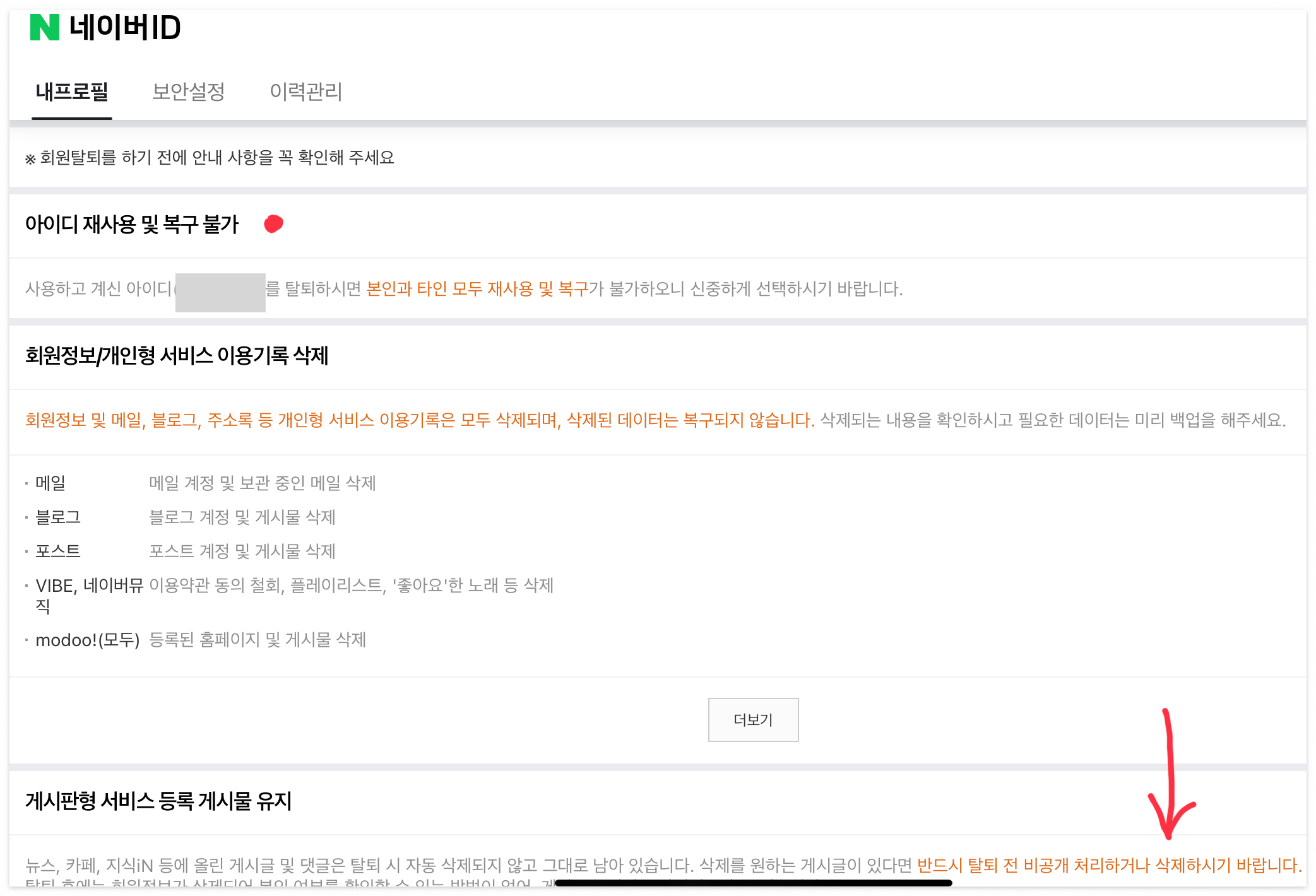The height and width of the screenshot is (896, 1316).
Task: Select the 게시판형 서비스 등록 게시물 유지 heading
Action: click(x=158, y=801)
